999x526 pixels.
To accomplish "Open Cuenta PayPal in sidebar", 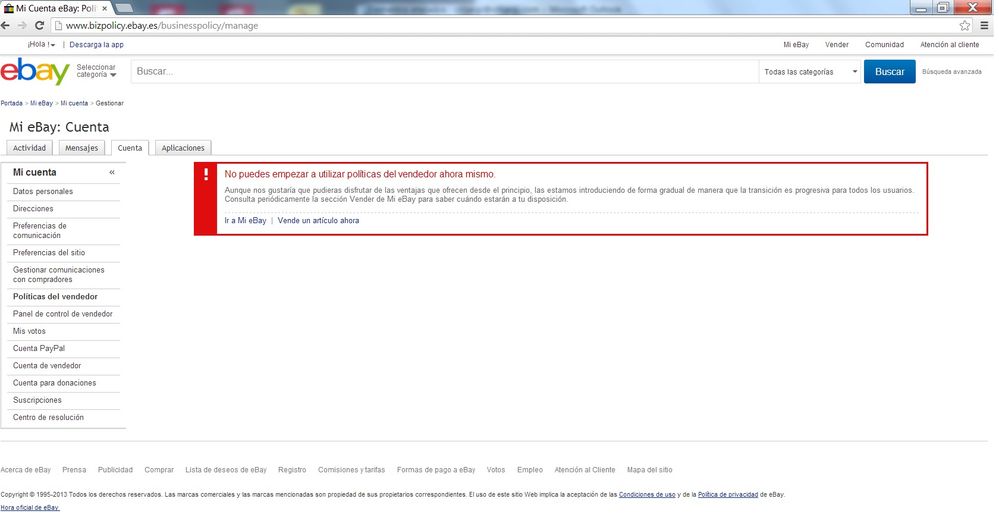I will pos(39,348).
